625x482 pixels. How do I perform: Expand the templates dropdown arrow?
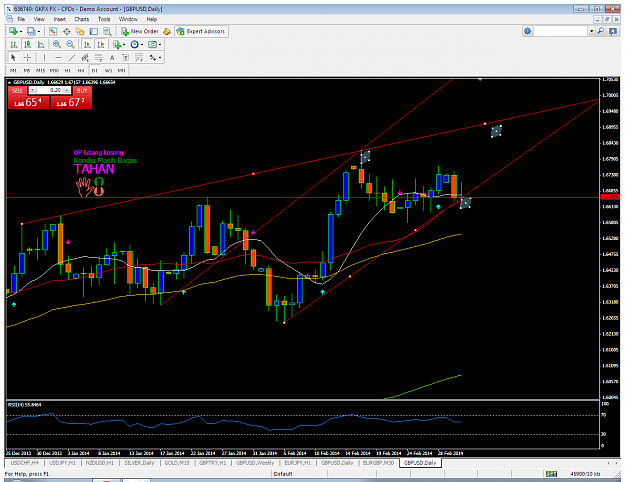[x=160, y=45]
